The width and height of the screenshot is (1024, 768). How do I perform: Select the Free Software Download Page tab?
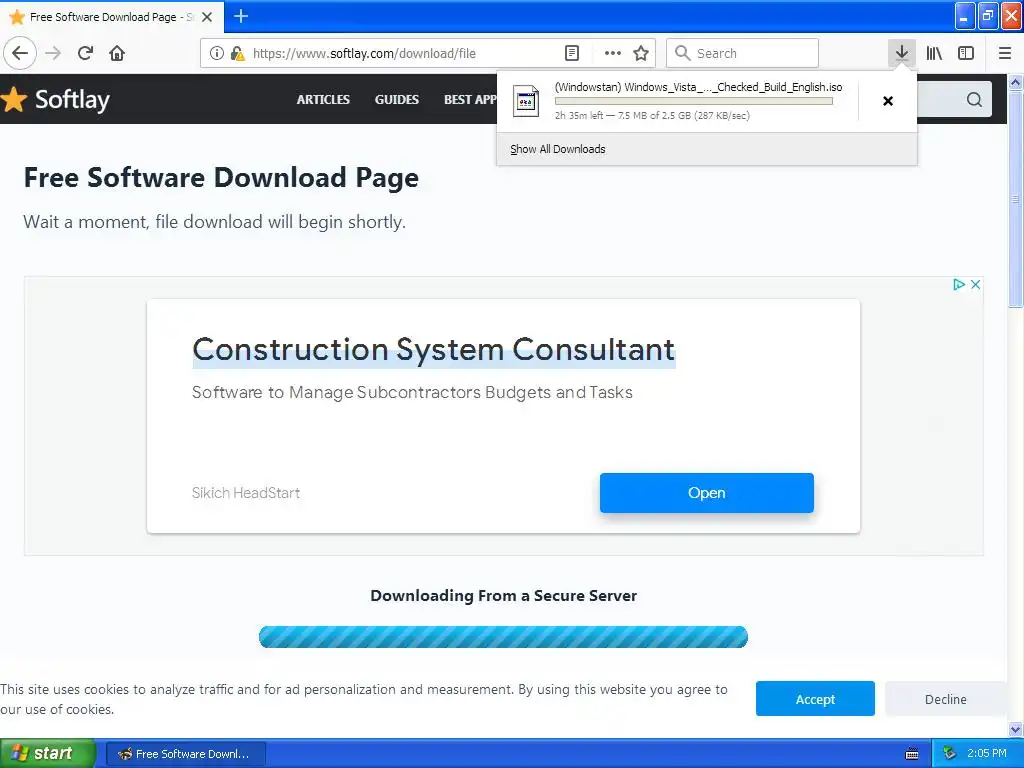click(x=111, y=17)
